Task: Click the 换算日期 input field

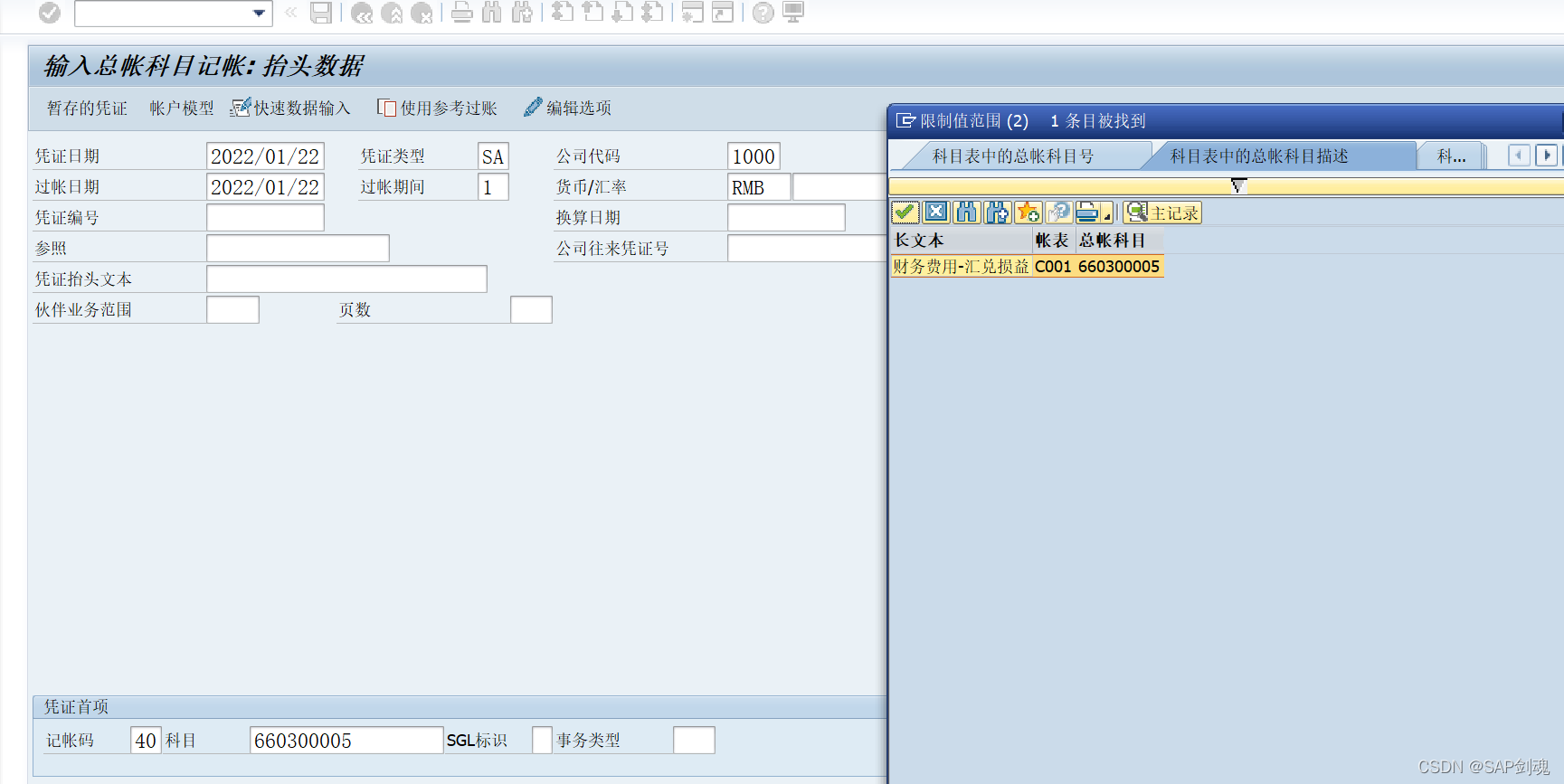Action: click(x=786, y=218)
